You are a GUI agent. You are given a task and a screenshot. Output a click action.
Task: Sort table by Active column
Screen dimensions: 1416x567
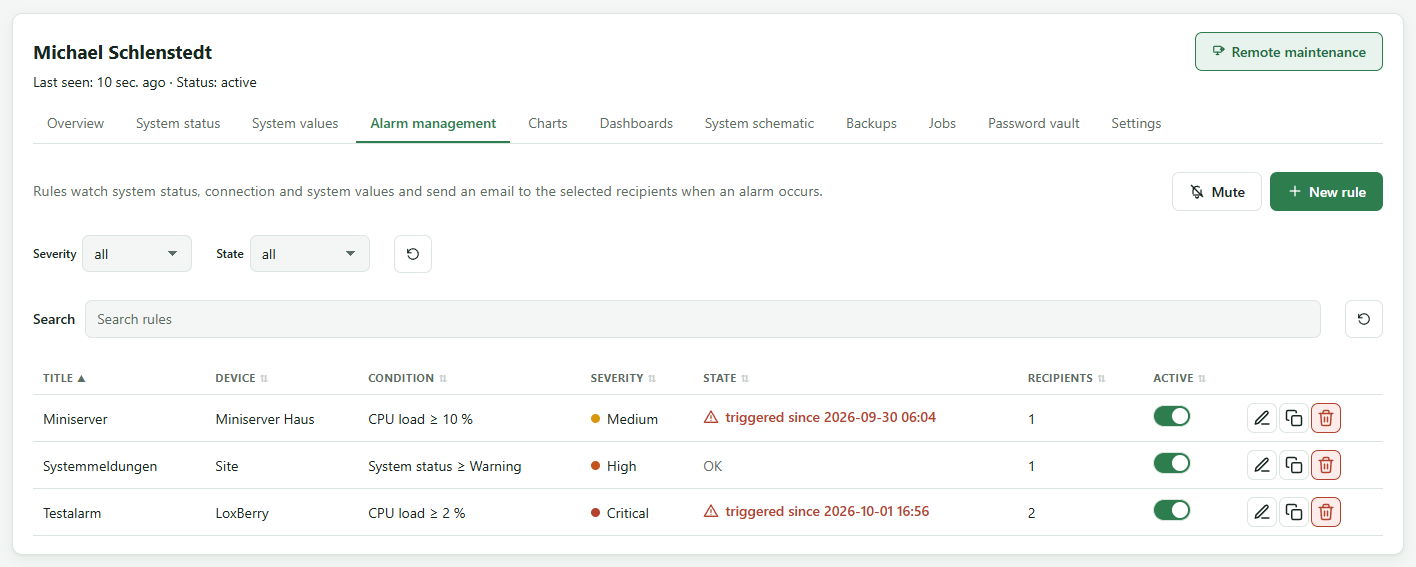(1179, 379)
